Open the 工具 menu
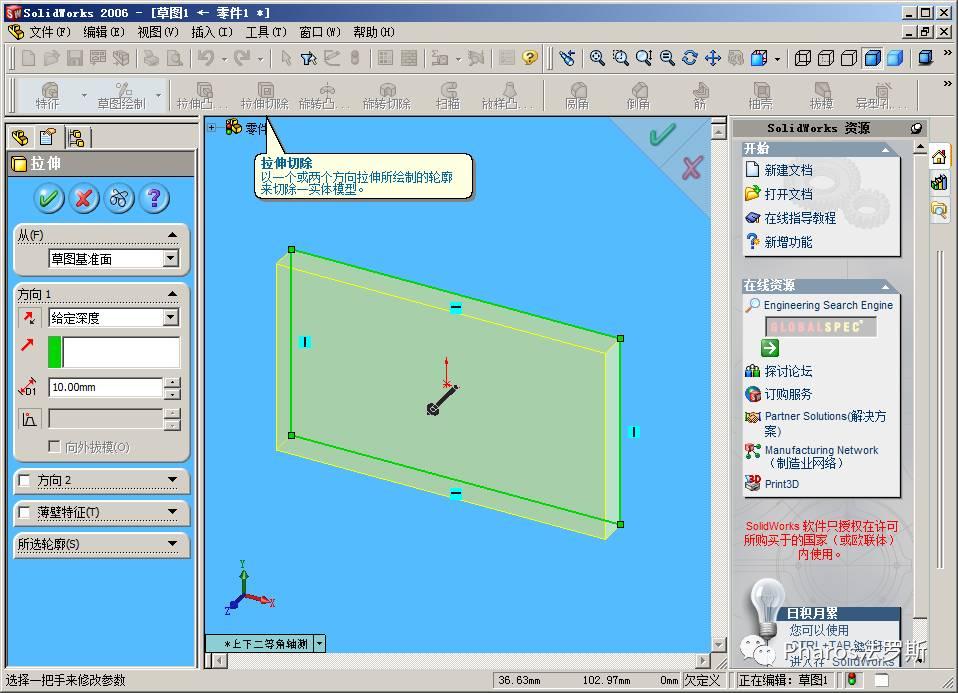 266,32
